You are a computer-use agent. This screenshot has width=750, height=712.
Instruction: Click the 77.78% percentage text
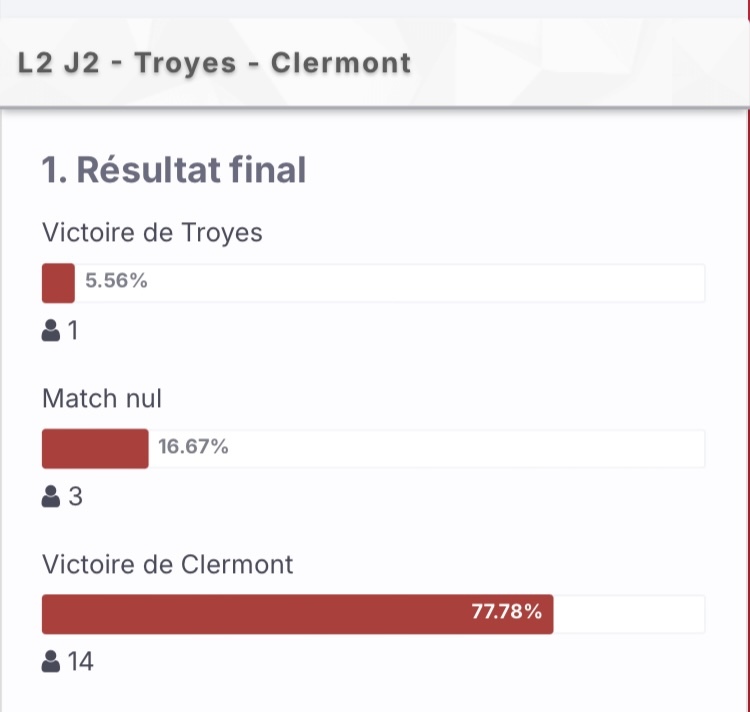pyautogui.click(x=507, y=612)
